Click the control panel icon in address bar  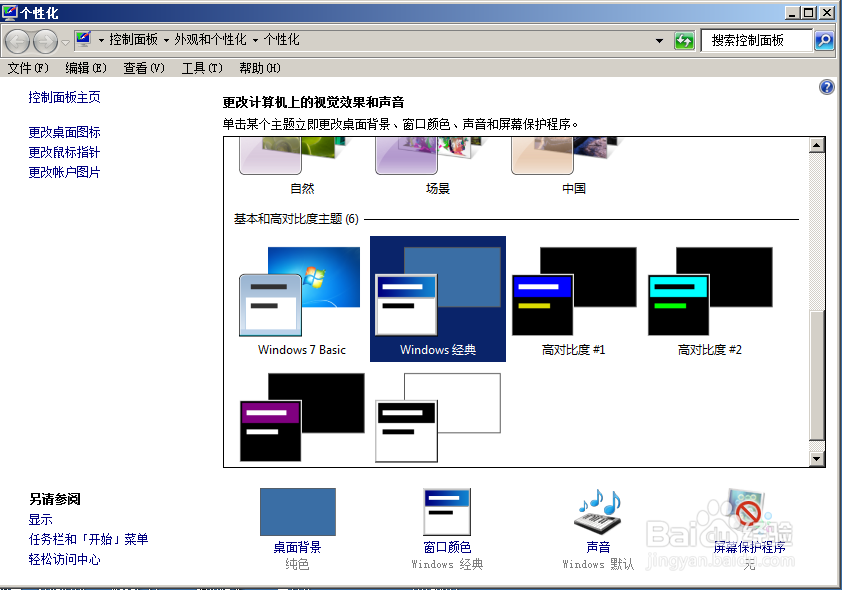[x=83, y=39]
